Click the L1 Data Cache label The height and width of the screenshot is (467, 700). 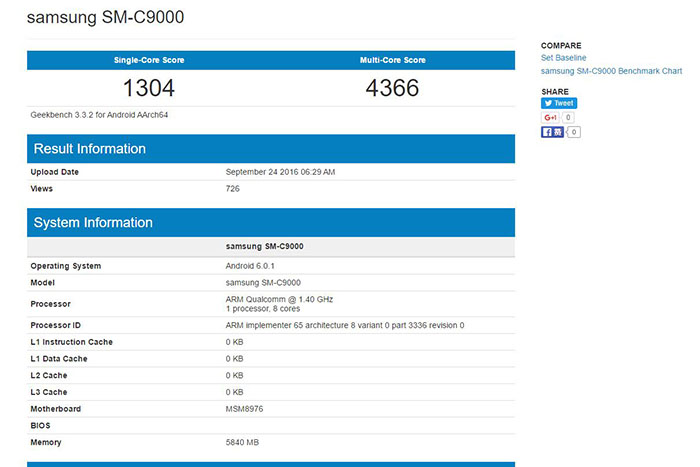pyautogui.click(x=59, y=359)
